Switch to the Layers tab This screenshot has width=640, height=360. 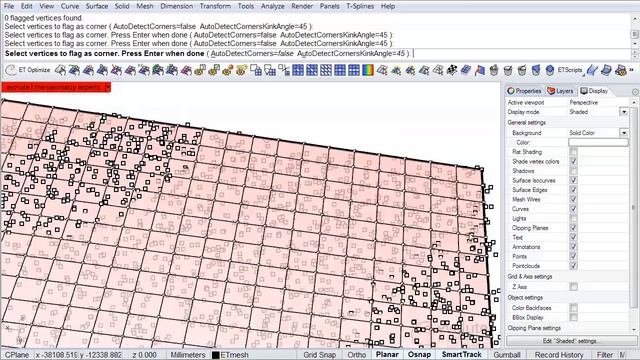coord(560,91)
